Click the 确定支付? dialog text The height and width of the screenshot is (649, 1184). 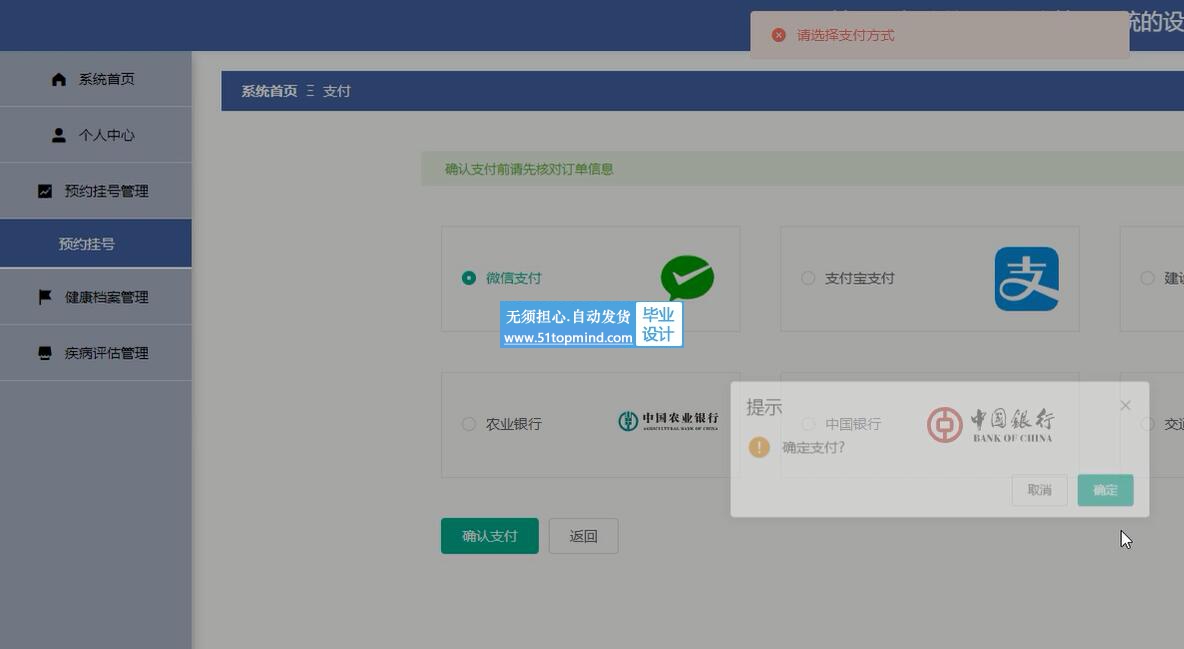point(813,447)
